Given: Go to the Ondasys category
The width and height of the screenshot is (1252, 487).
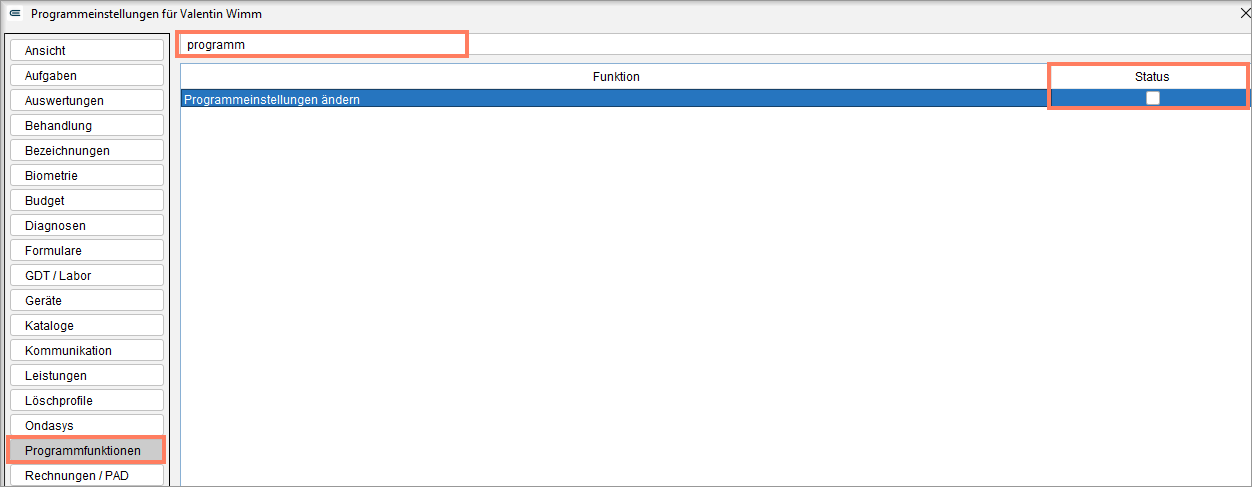Looking at the screenshot, I should click(87, 425).
